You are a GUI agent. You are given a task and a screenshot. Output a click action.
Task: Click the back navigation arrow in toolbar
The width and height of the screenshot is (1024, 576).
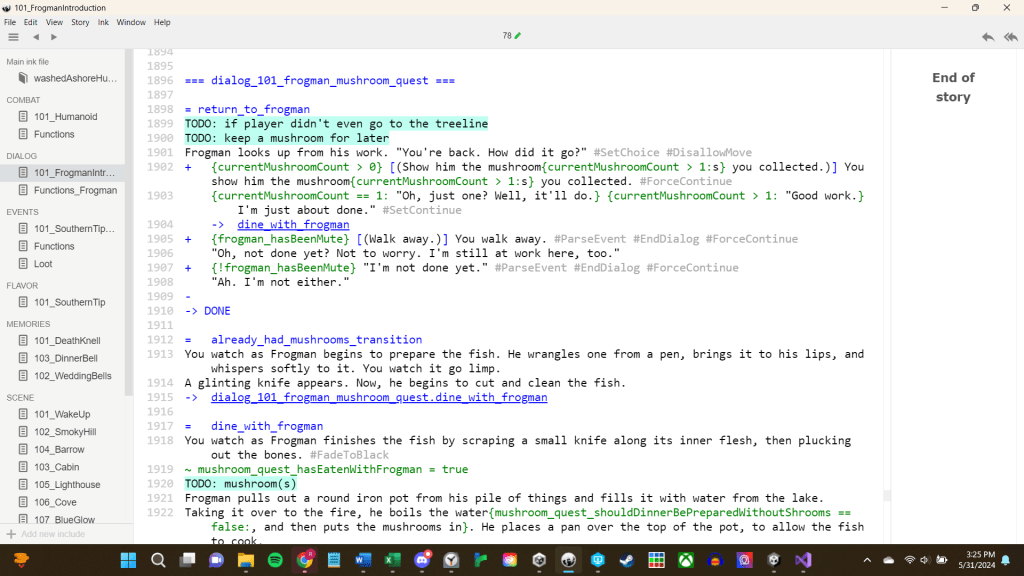tap(36, 37)
